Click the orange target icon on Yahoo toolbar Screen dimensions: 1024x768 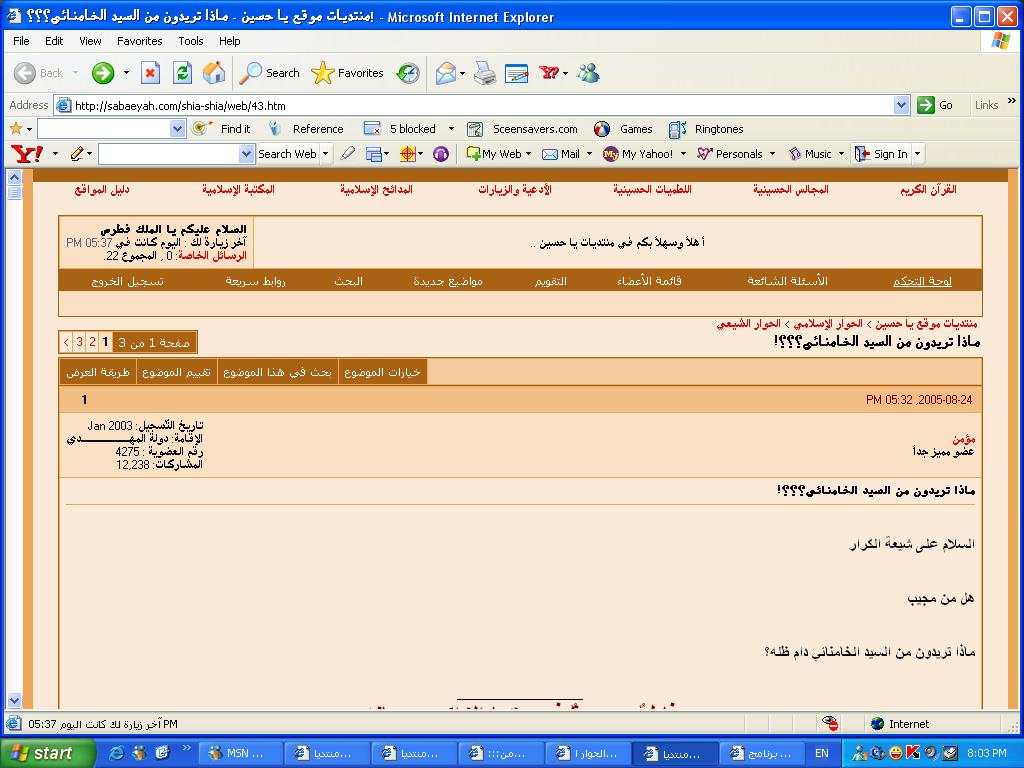[408, 154]
